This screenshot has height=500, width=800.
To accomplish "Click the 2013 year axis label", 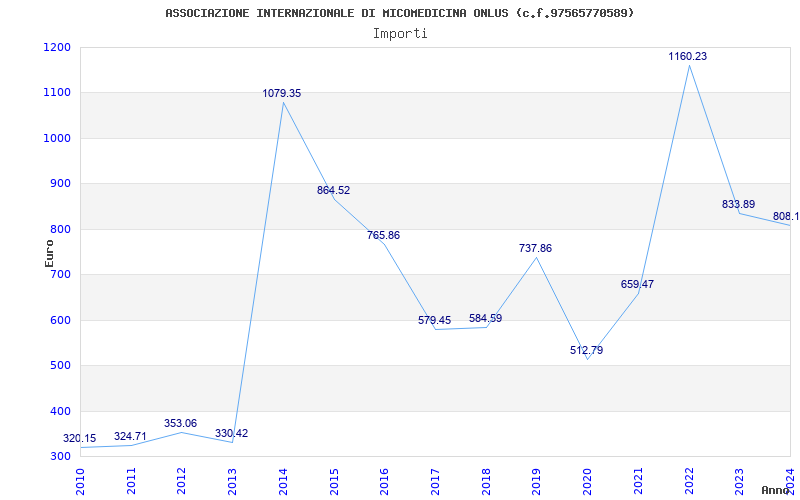I will tap(232, 482).
